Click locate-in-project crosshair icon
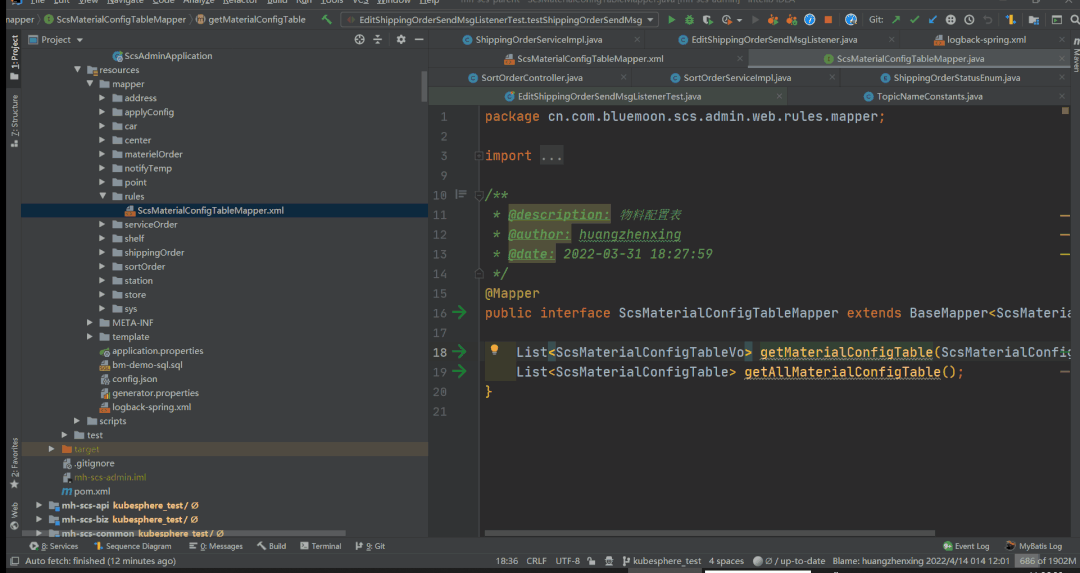 tap(360, 40)
